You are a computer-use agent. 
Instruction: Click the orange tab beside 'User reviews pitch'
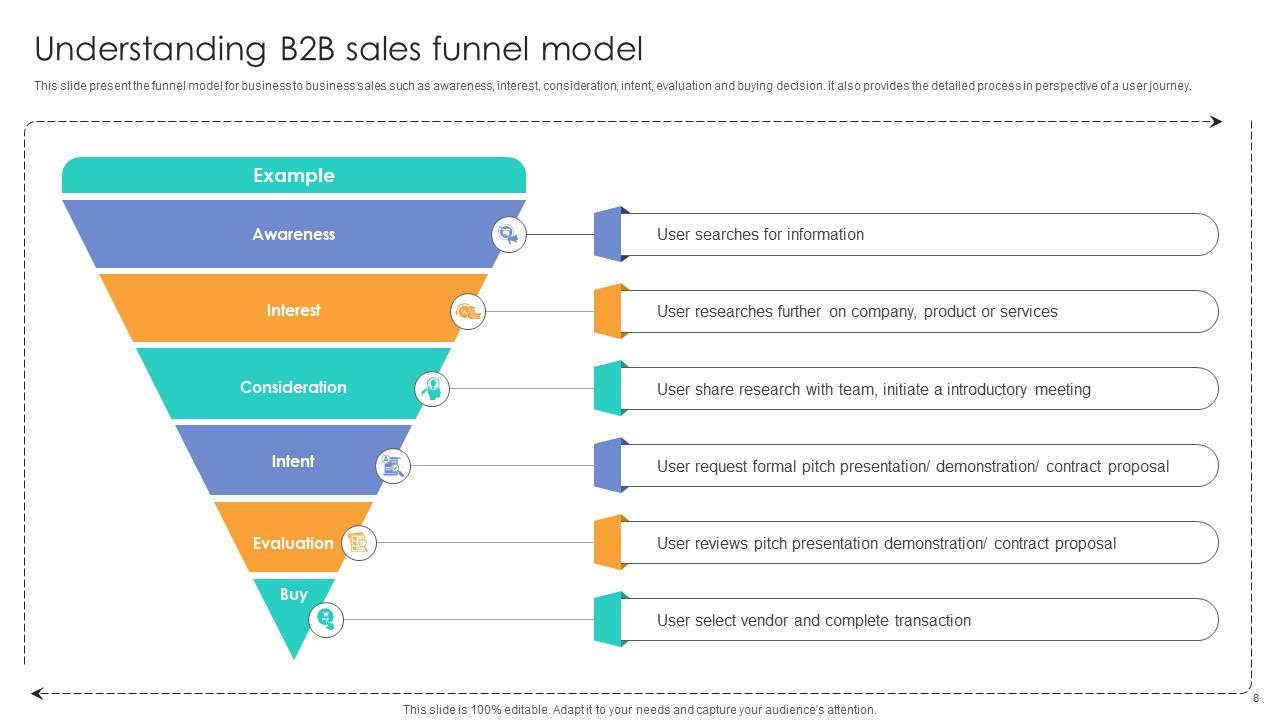click(x=608, y=542)
